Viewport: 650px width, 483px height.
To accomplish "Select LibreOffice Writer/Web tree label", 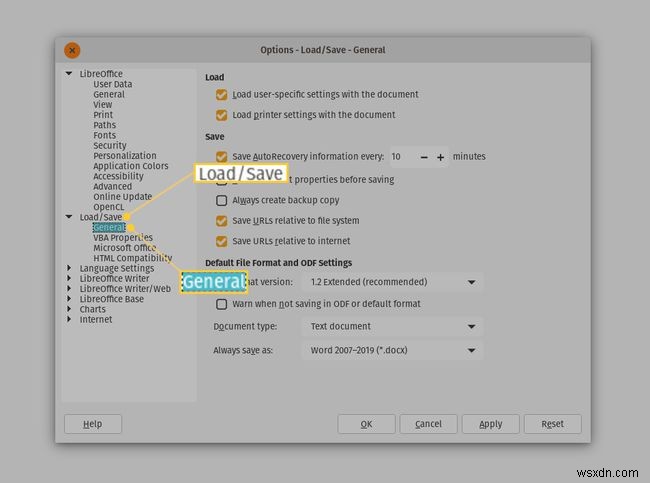I will tap(125, 289).
